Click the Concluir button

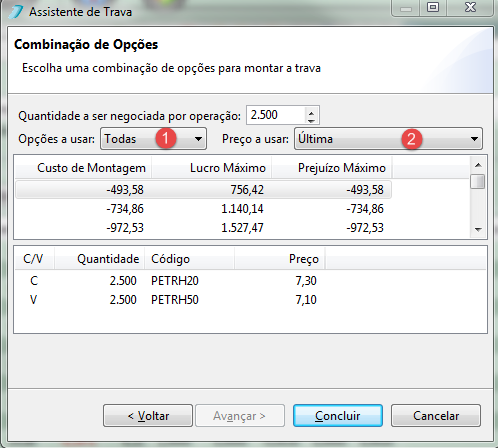pyautogui.click(x=338, y=416)
